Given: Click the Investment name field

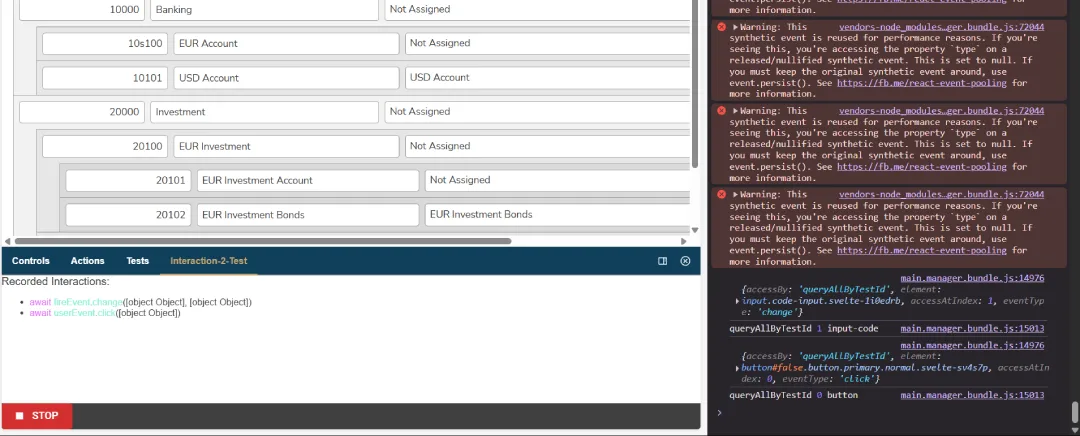Looking at the screenshot, I should pyautogui.click(x=264, y=112).
